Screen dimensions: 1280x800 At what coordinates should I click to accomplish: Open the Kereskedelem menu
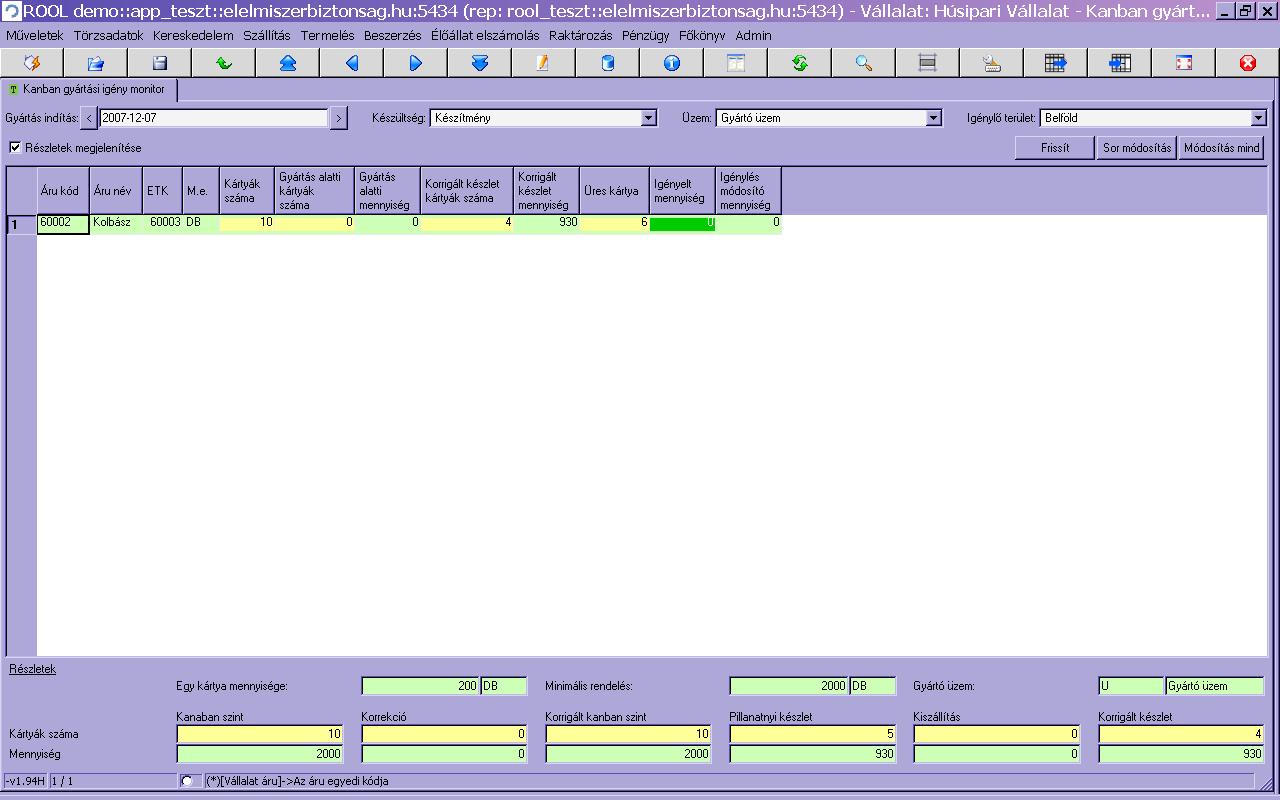[x=193, y=35]
